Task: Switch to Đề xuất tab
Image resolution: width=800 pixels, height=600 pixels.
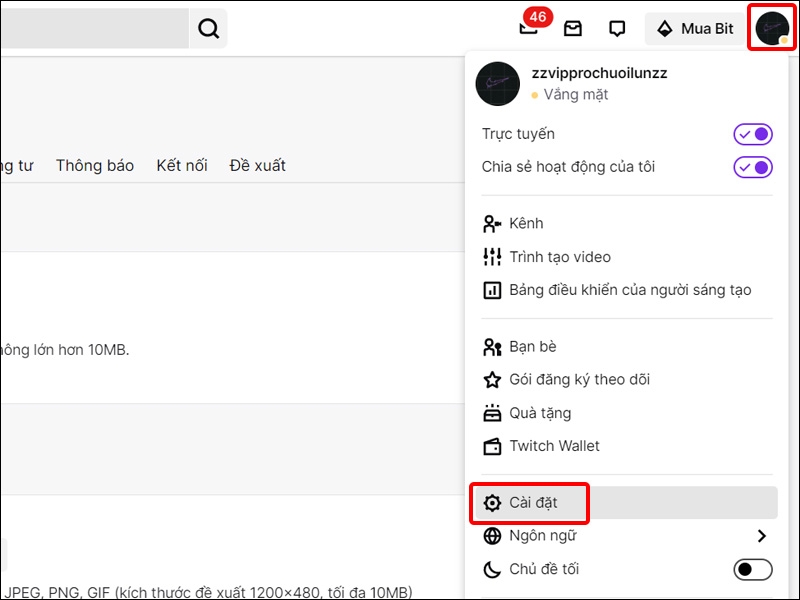Action: pos(257,165)
